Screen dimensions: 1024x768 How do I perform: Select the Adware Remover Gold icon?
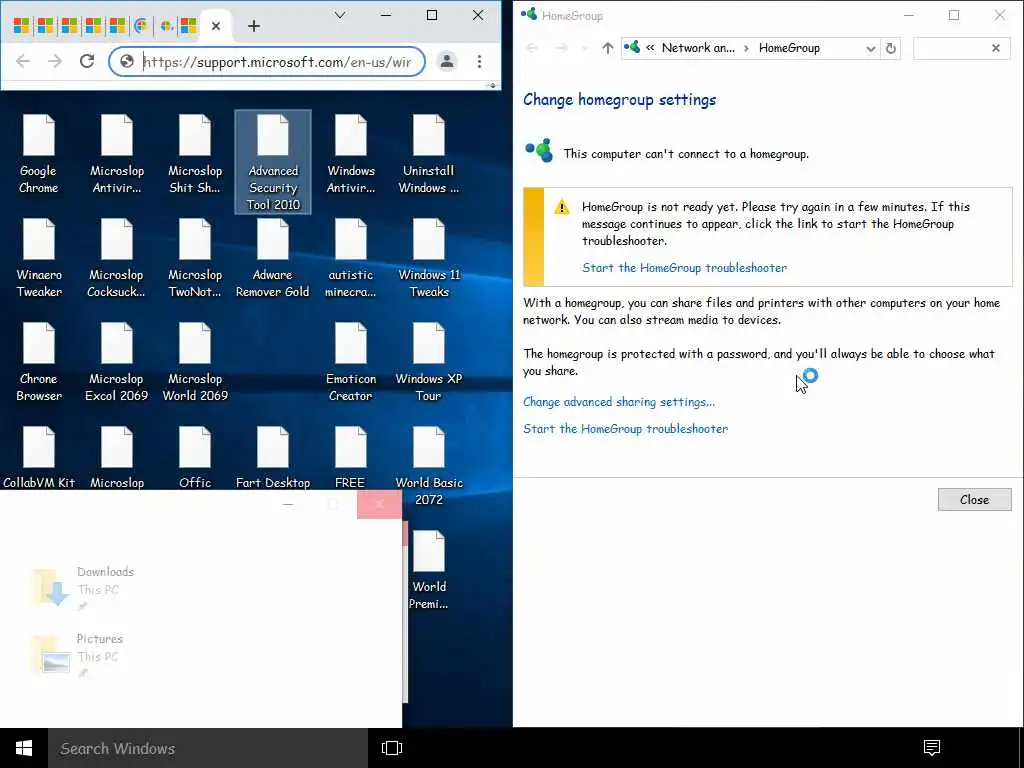273,259
